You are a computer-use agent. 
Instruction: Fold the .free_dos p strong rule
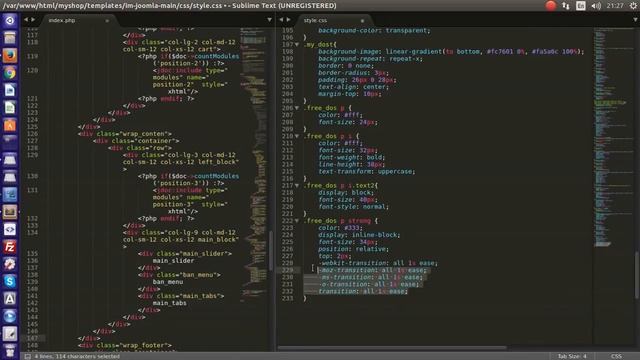[297, 221]
